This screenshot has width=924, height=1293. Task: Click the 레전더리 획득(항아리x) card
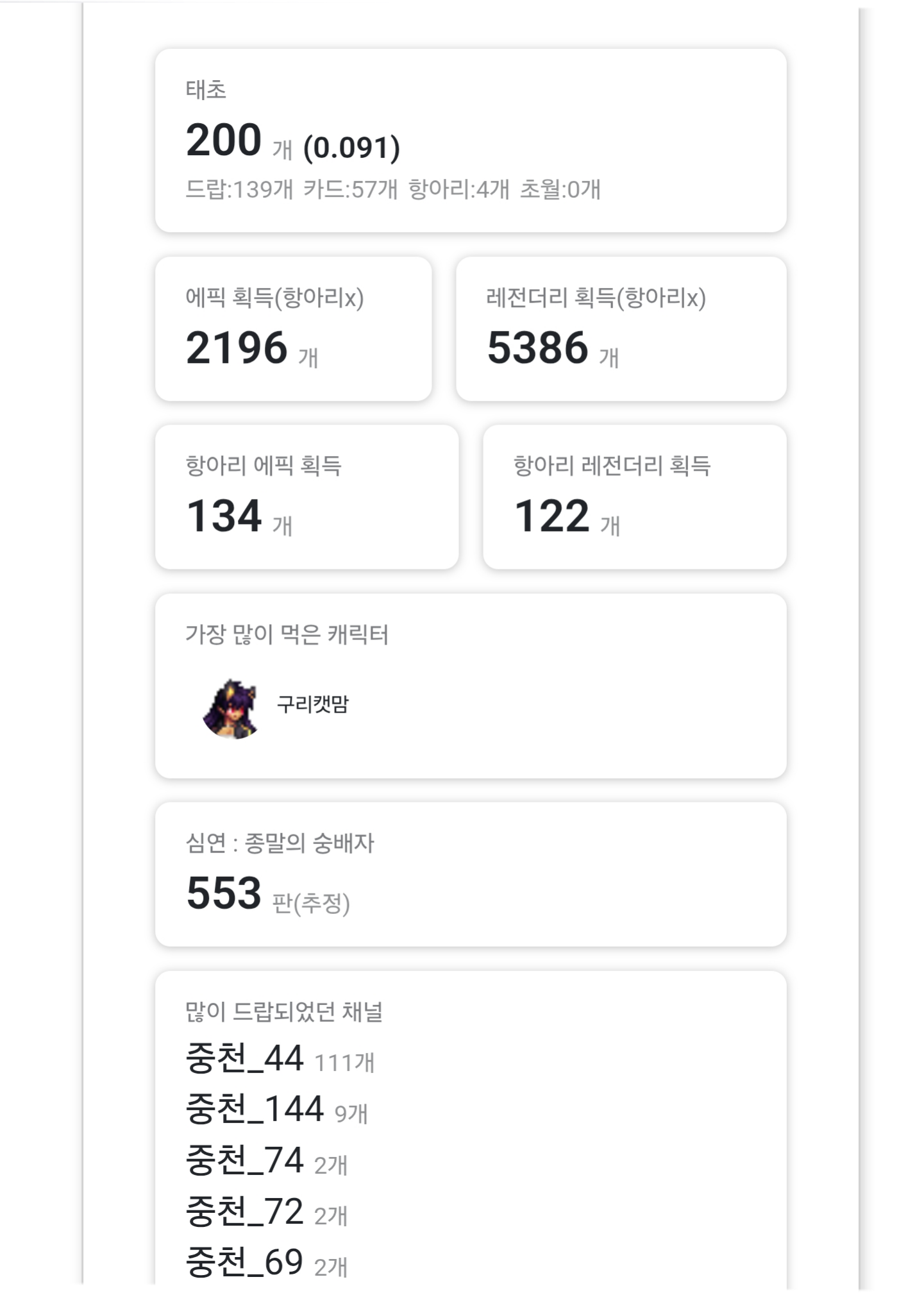tap(621, 329)
